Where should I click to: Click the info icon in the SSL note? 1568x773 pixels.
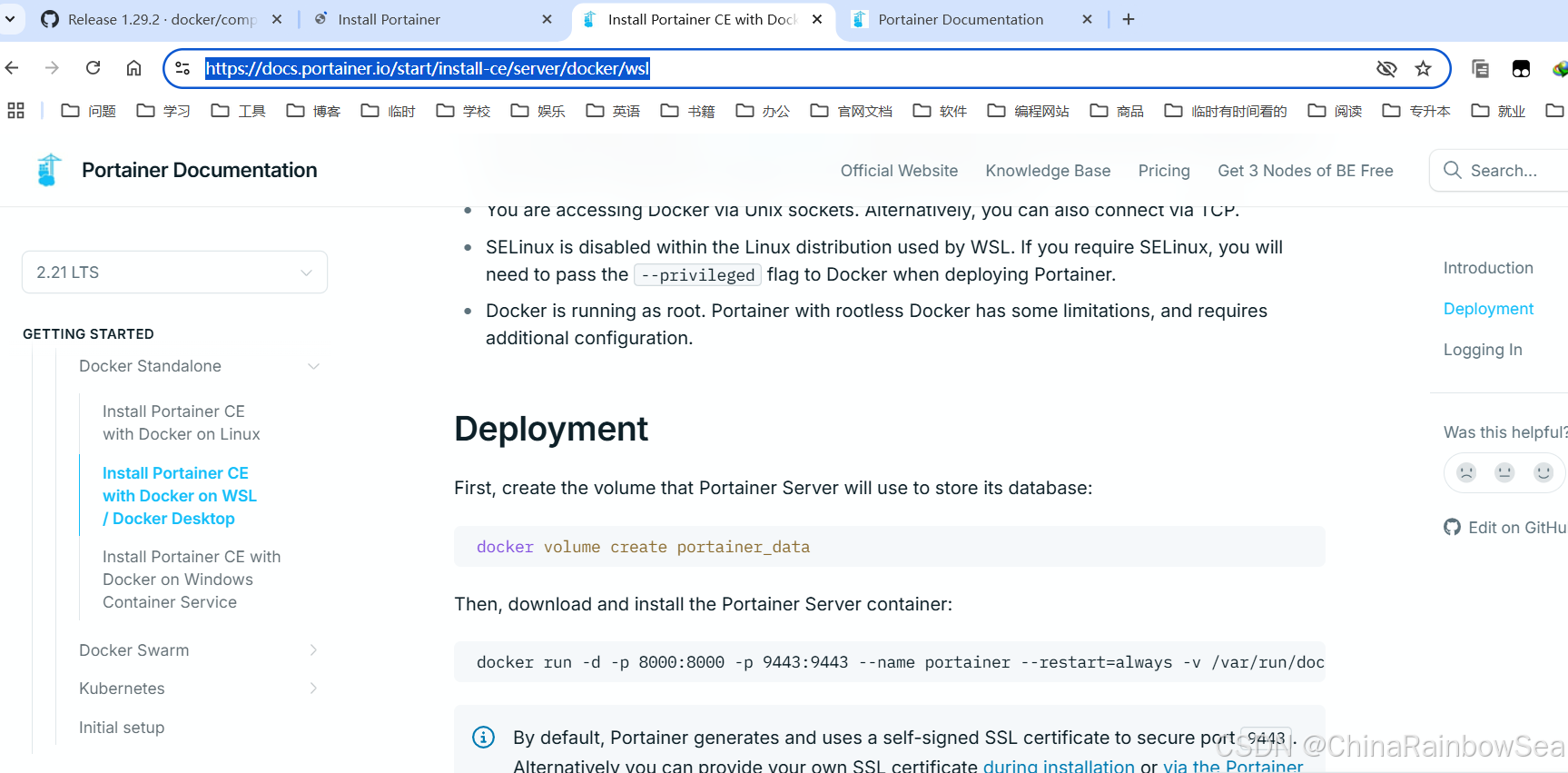pos(483,737)
